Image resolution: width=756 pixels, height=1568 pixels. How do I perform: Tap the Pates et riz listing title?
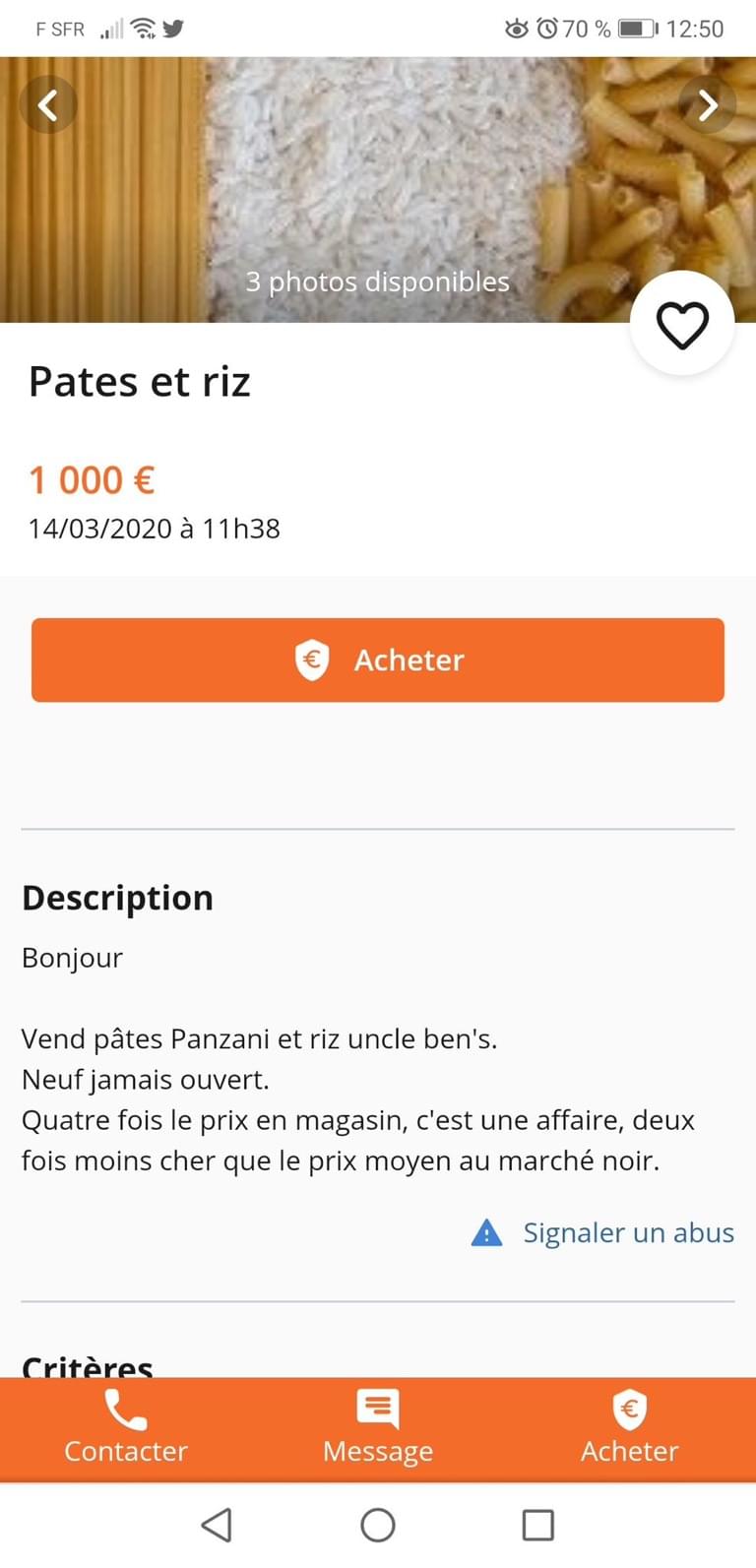(140, 382)
